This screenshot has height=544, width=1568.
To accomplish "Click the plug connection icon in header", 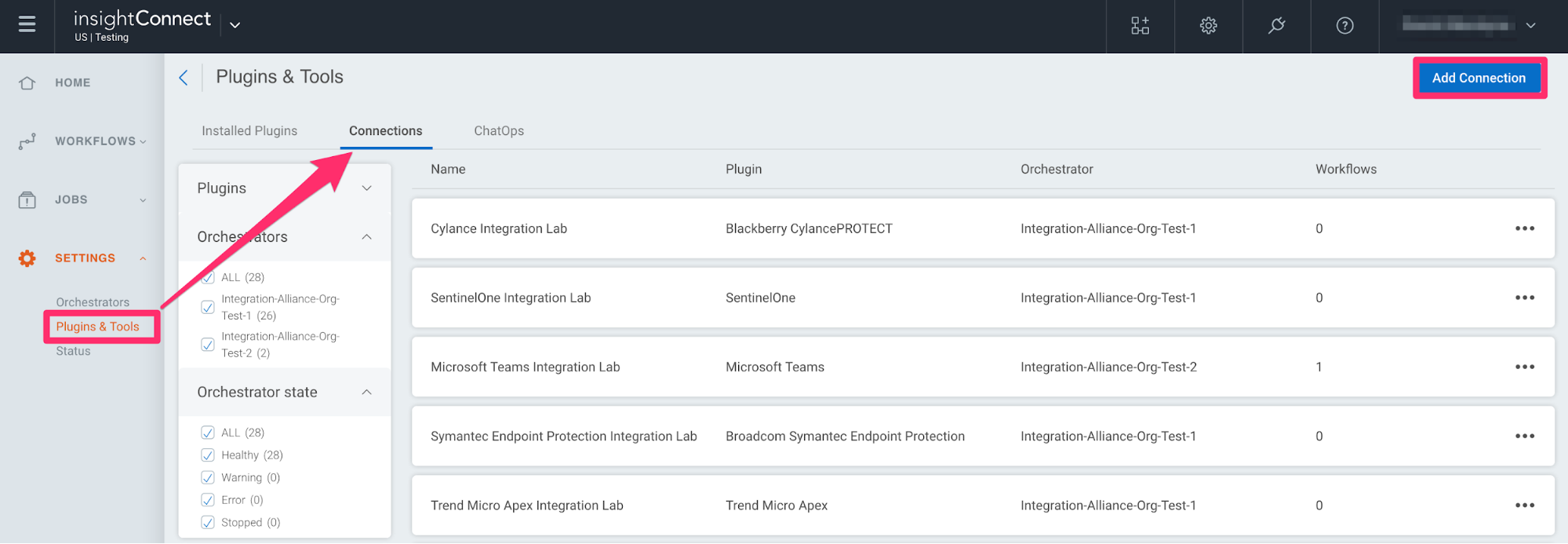I will tap(1276, 26).
